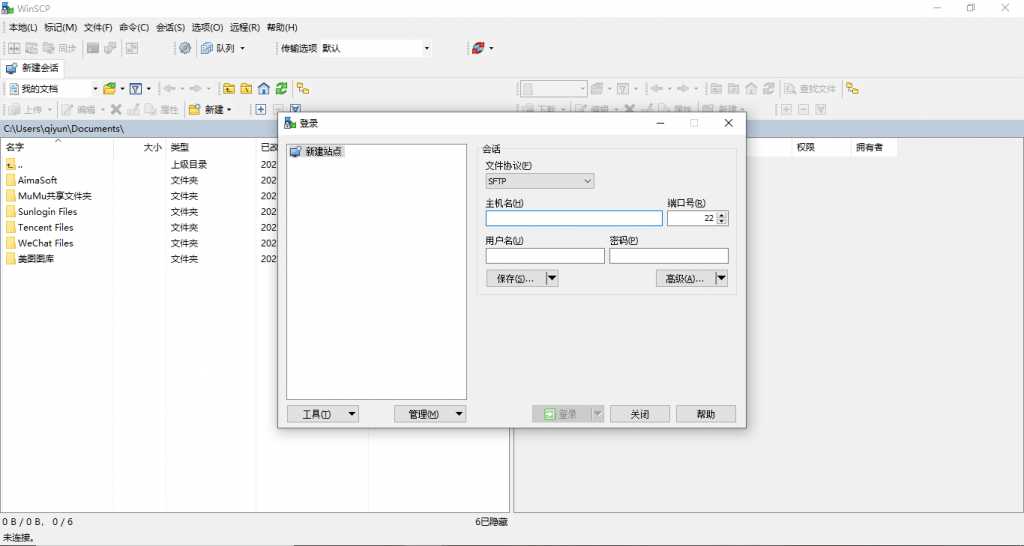Click the Close (关闭) button in login dialog
1024x546 pixels.
pyautogui.click(x=640, y=414)
